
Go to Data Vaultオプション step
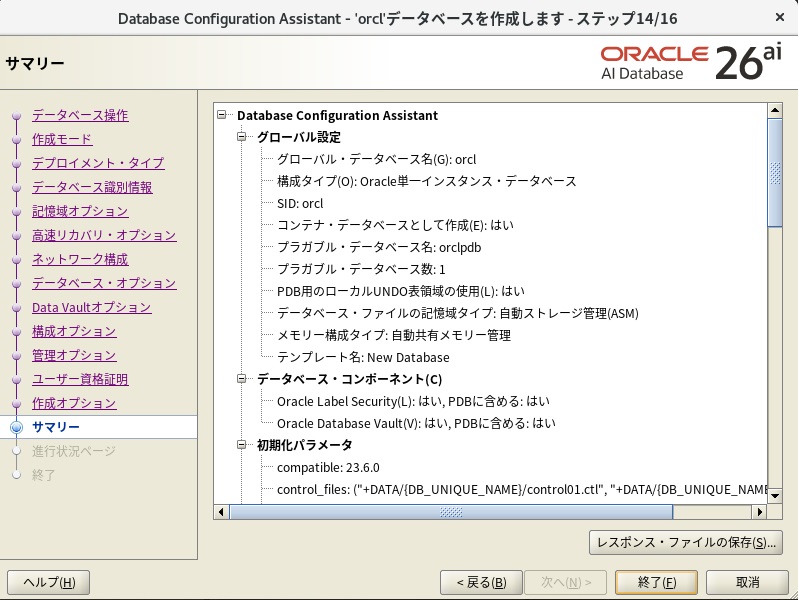point(92,307)
